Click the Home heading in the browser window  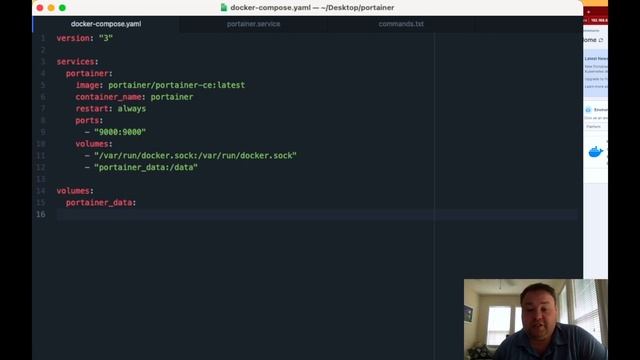click(x=590, y=40)
